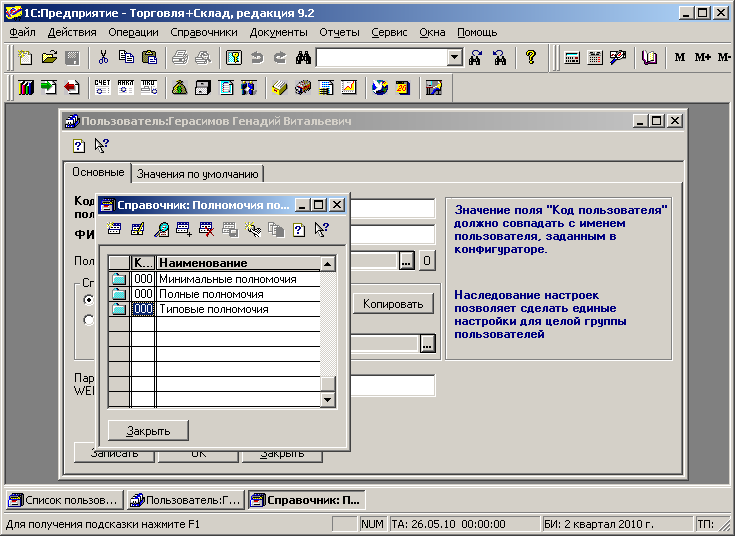Switch to Пользователь:Г... window tab
The image size is (735, 536).
[x=186, y=500]
